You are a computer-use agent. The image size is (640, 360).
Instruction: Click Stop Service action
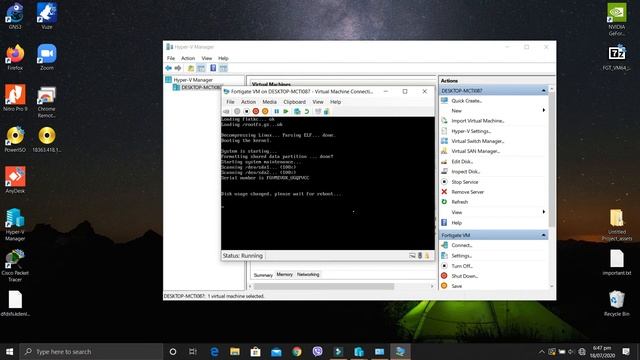pyautogui.click(x=464, y=182)
